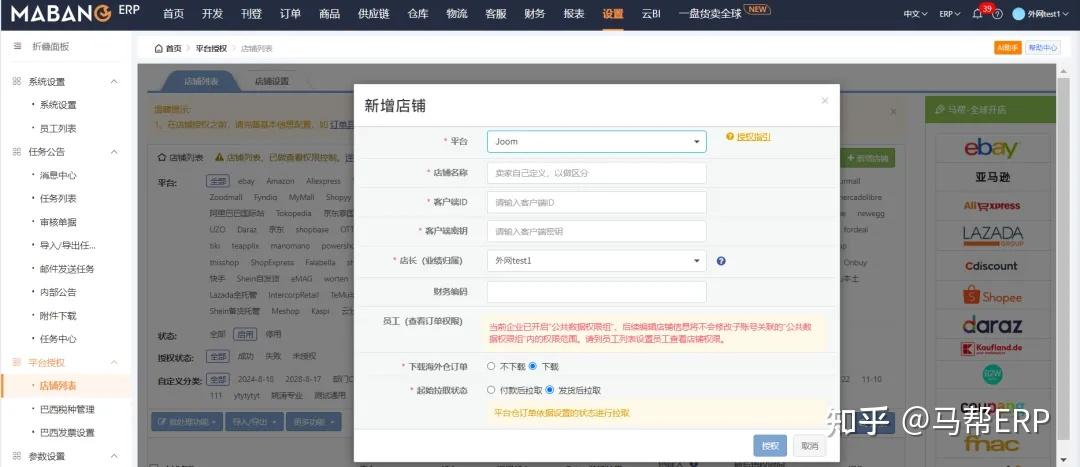Click the 授权指引 question icon
The width and height of the screenshot is (1080, 467).
tap(730, 137)
